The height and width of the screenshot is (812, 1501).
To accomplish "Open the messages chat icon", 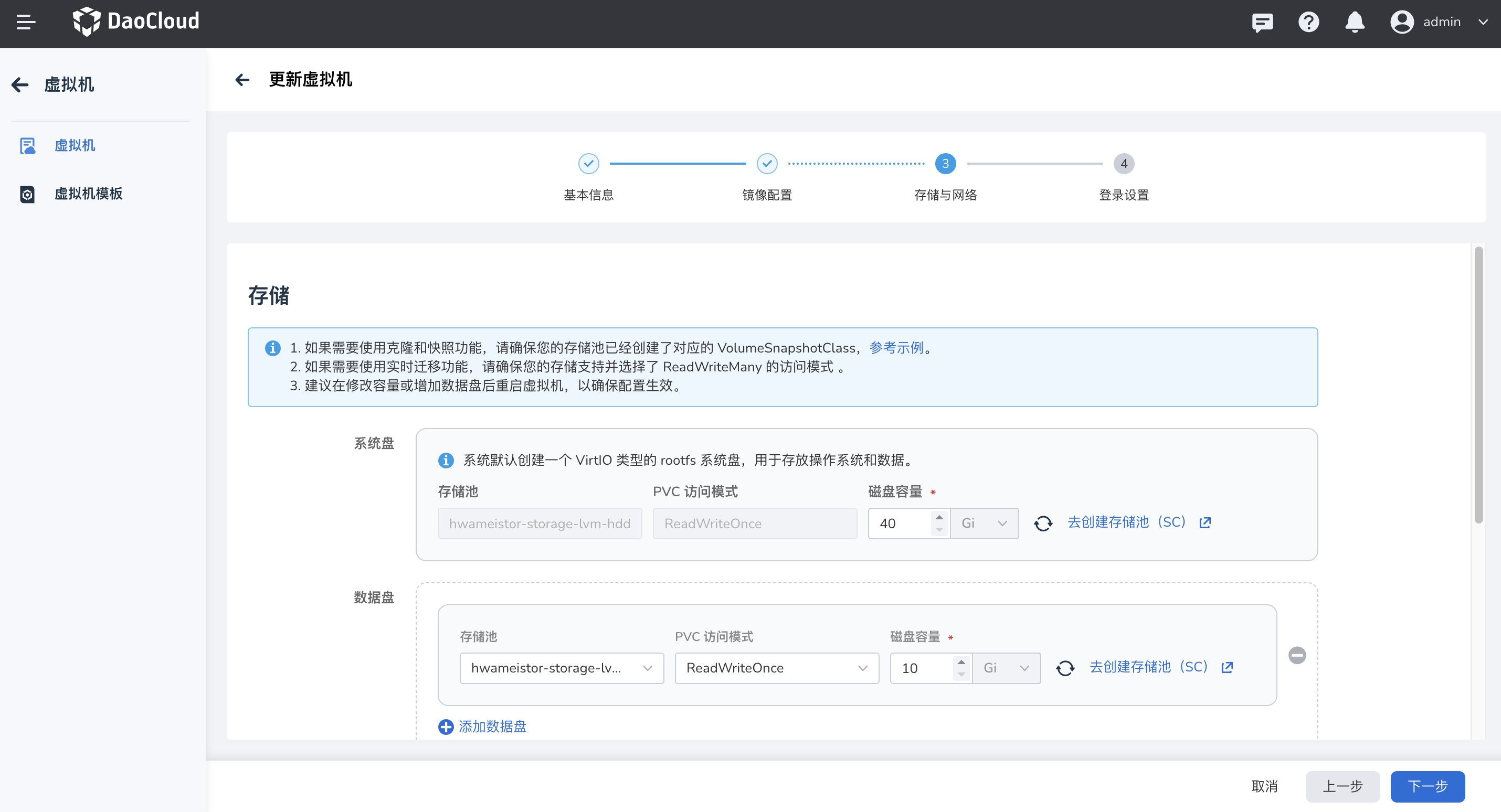I will coord(1262,22).
